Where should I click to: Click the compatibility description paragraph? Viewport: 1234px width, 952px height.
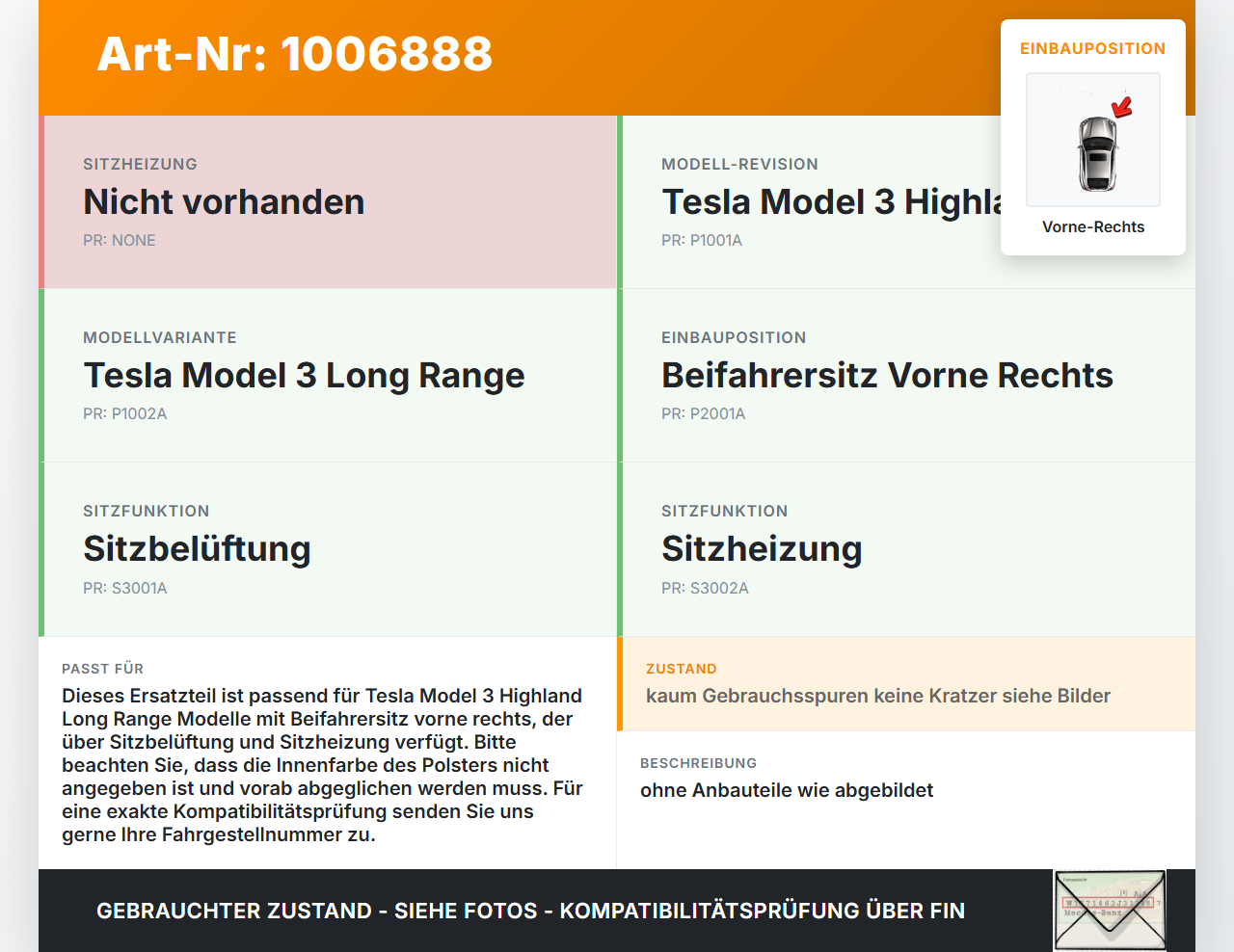323,765
